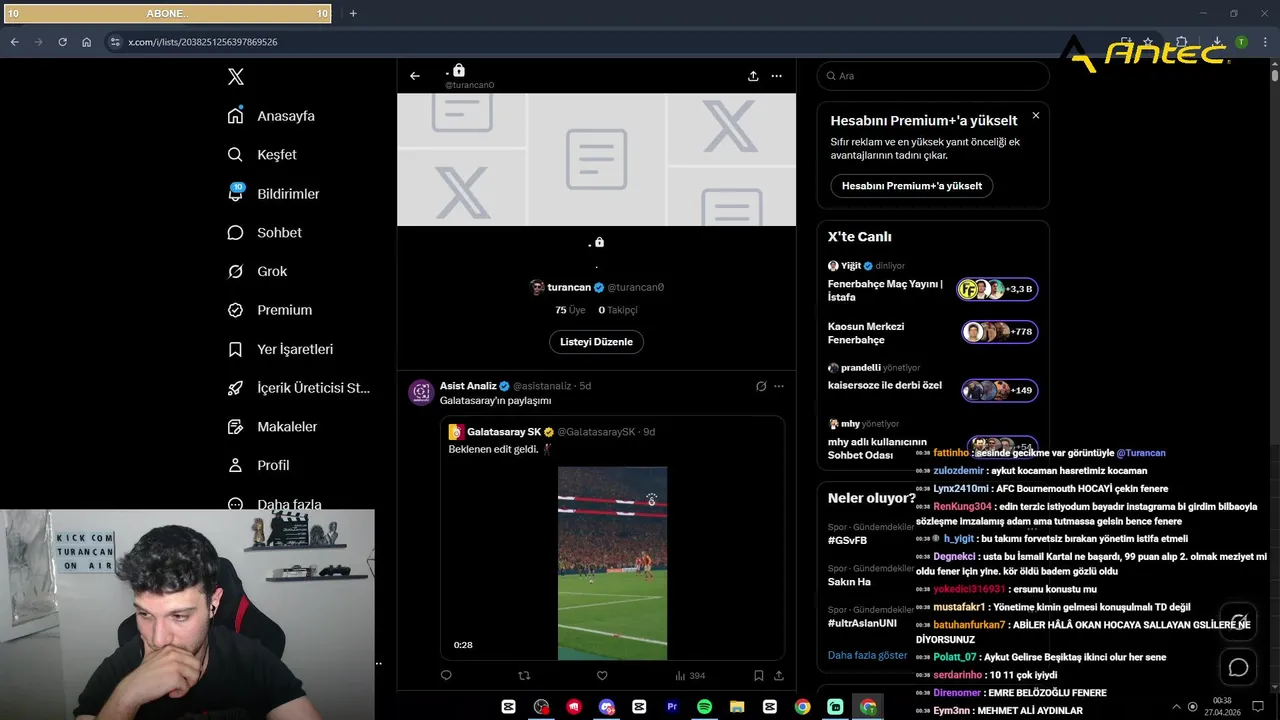The width and height of the screenshot is (1280, 720).
Task: Click the X logo in the sidebar
Action: point(235,77)
